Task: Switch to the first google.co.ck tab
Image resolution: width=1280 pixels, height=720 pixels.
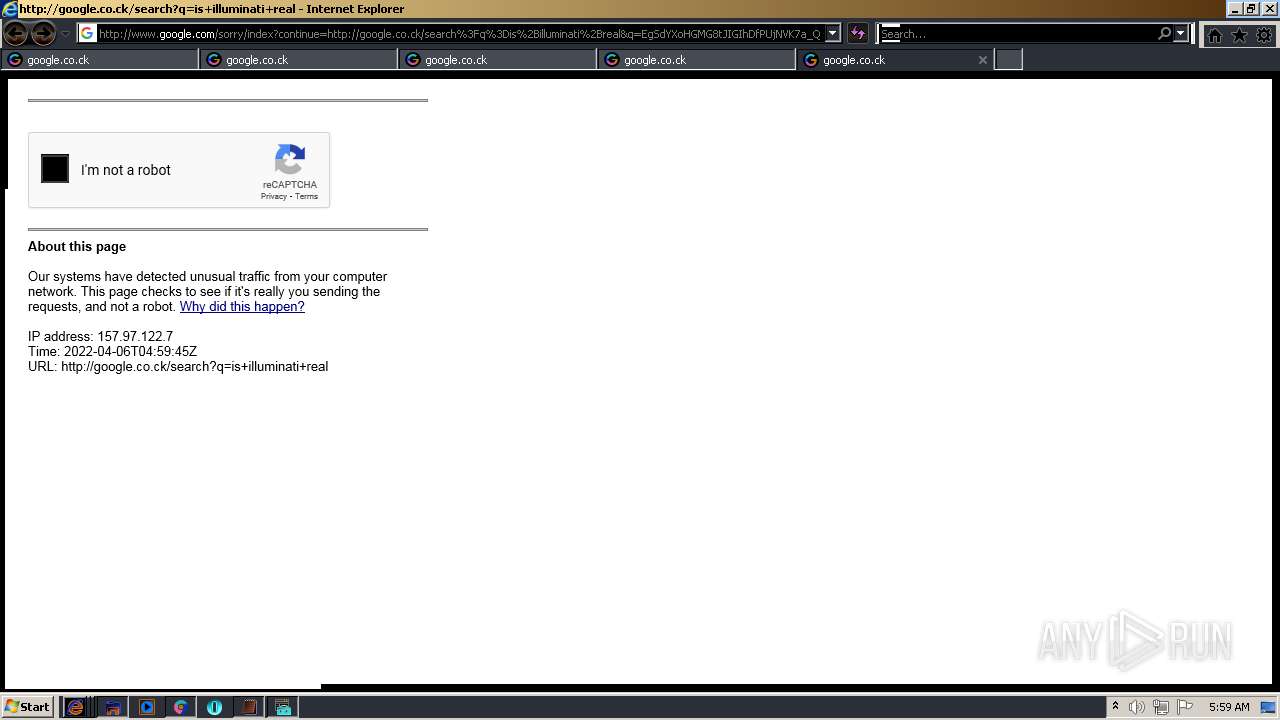Action: (100, 60)
